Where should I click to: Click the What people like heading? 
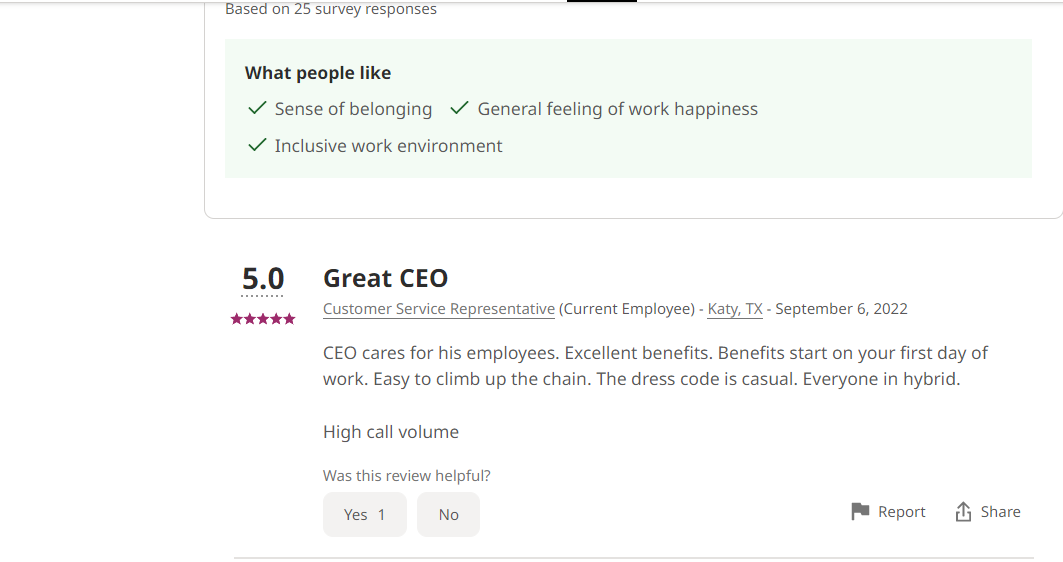coord(318,73)
